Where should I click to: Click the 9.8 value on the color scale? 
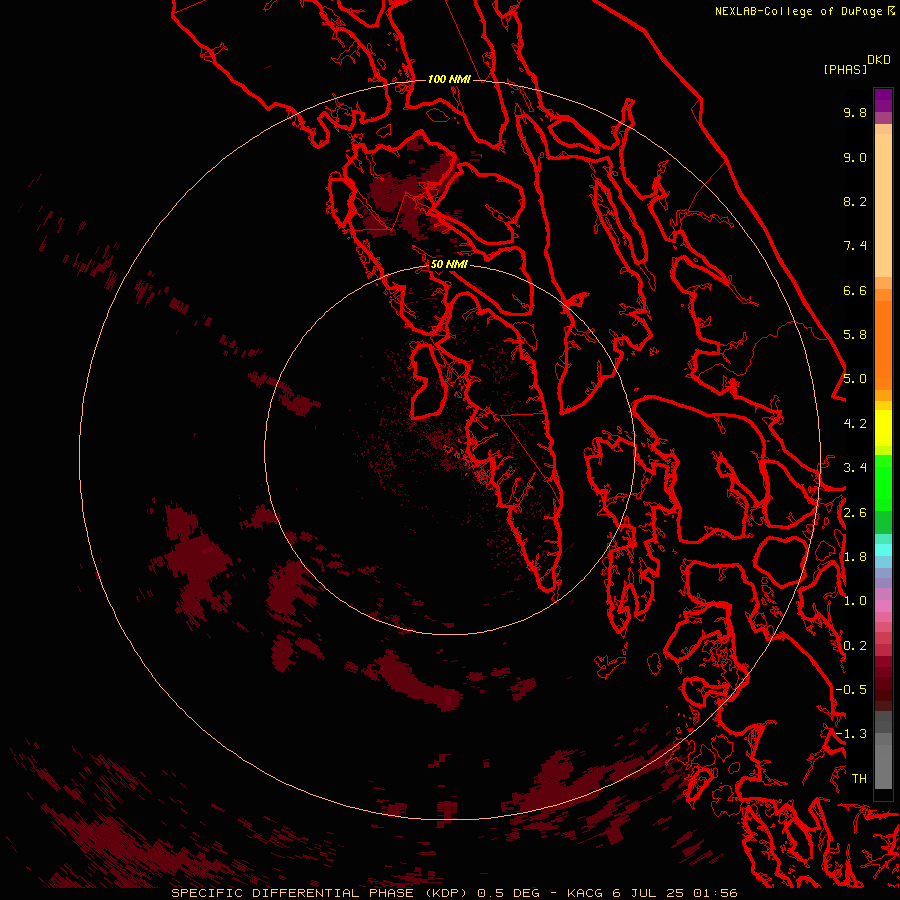pyautogui.click(x=855, y=112)
